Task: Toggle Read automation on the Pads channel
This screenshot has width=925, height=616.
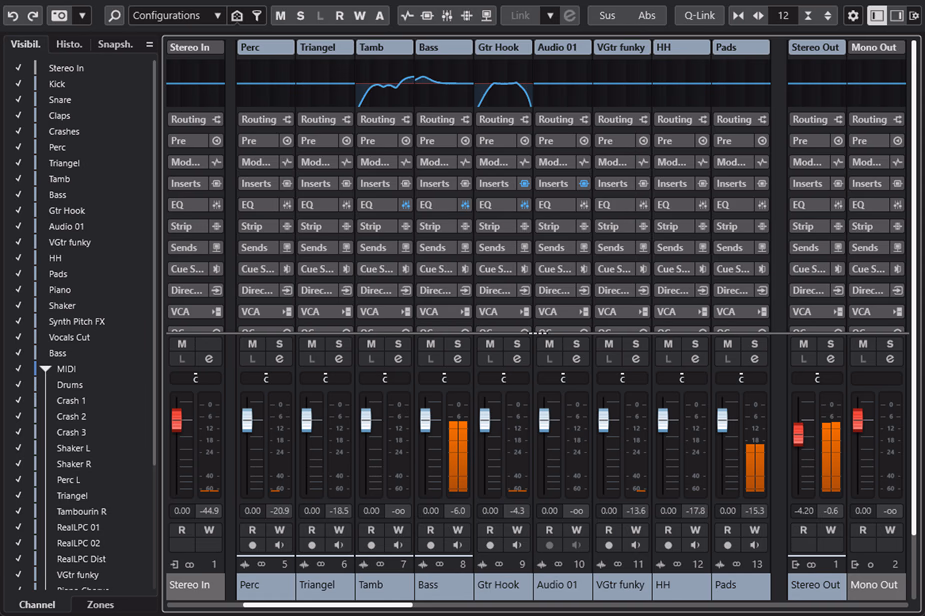Action: 727,530
